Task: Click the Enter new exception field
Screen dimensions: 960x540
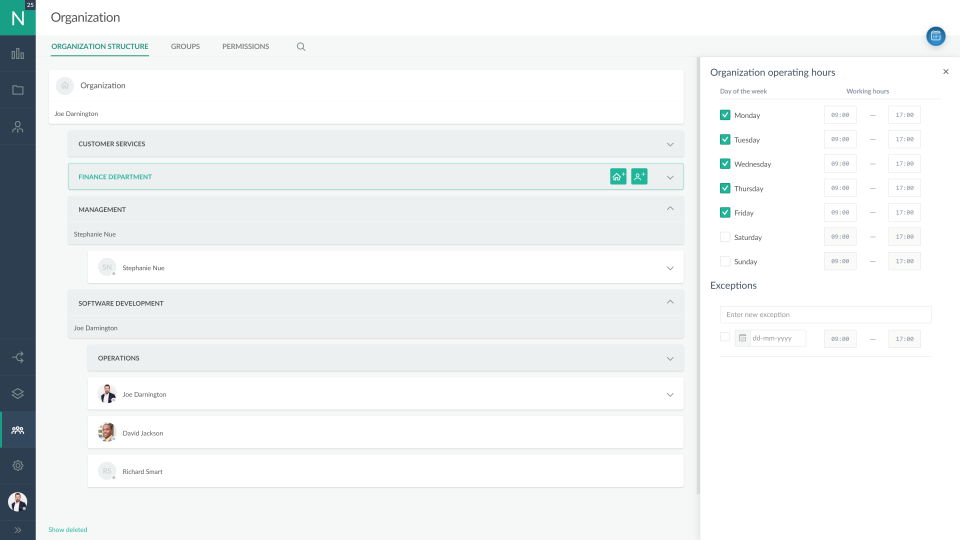Action: click(x=826, y=315)
